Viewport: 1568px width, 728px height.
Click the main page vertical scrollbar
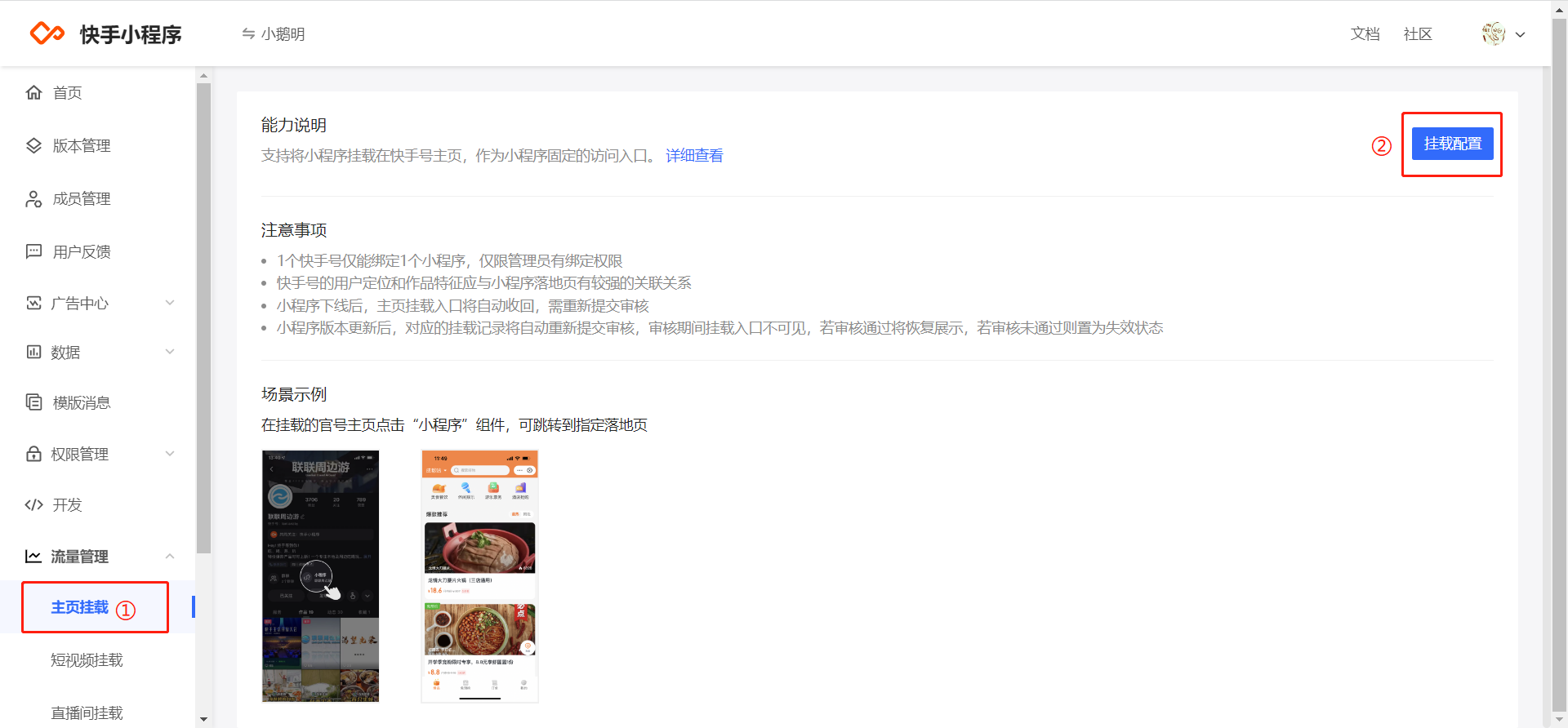click(x=1559, y=363)
